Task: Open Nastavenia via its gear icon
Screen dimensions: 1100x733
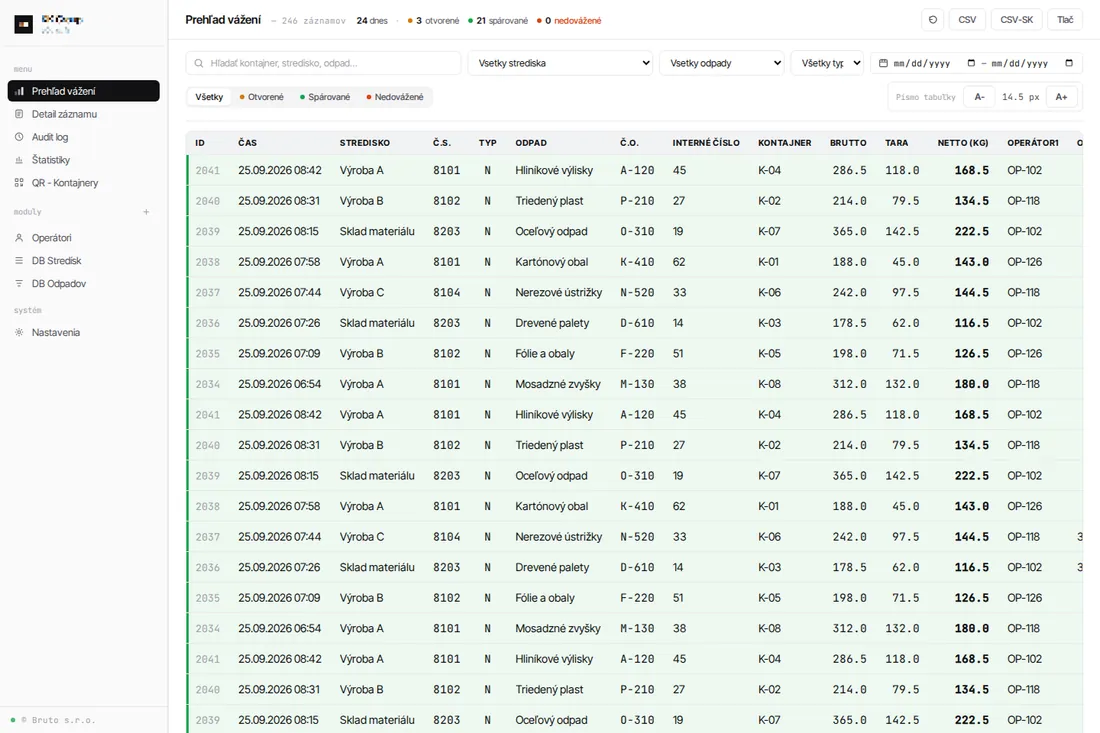Action: click(19, 332)
